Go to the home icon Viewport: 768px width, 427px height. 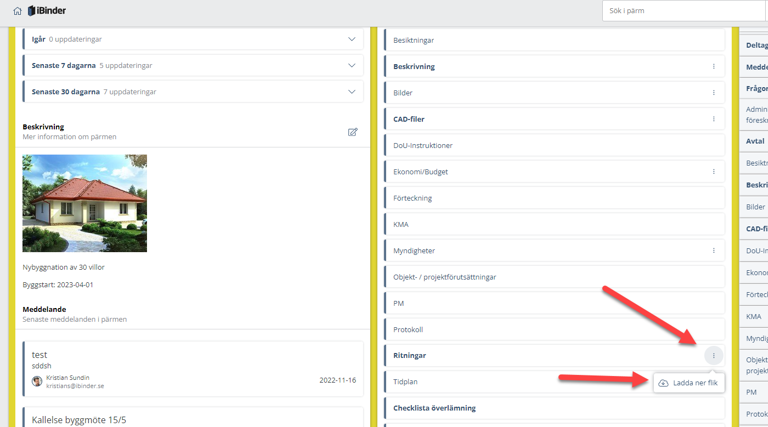18,11
